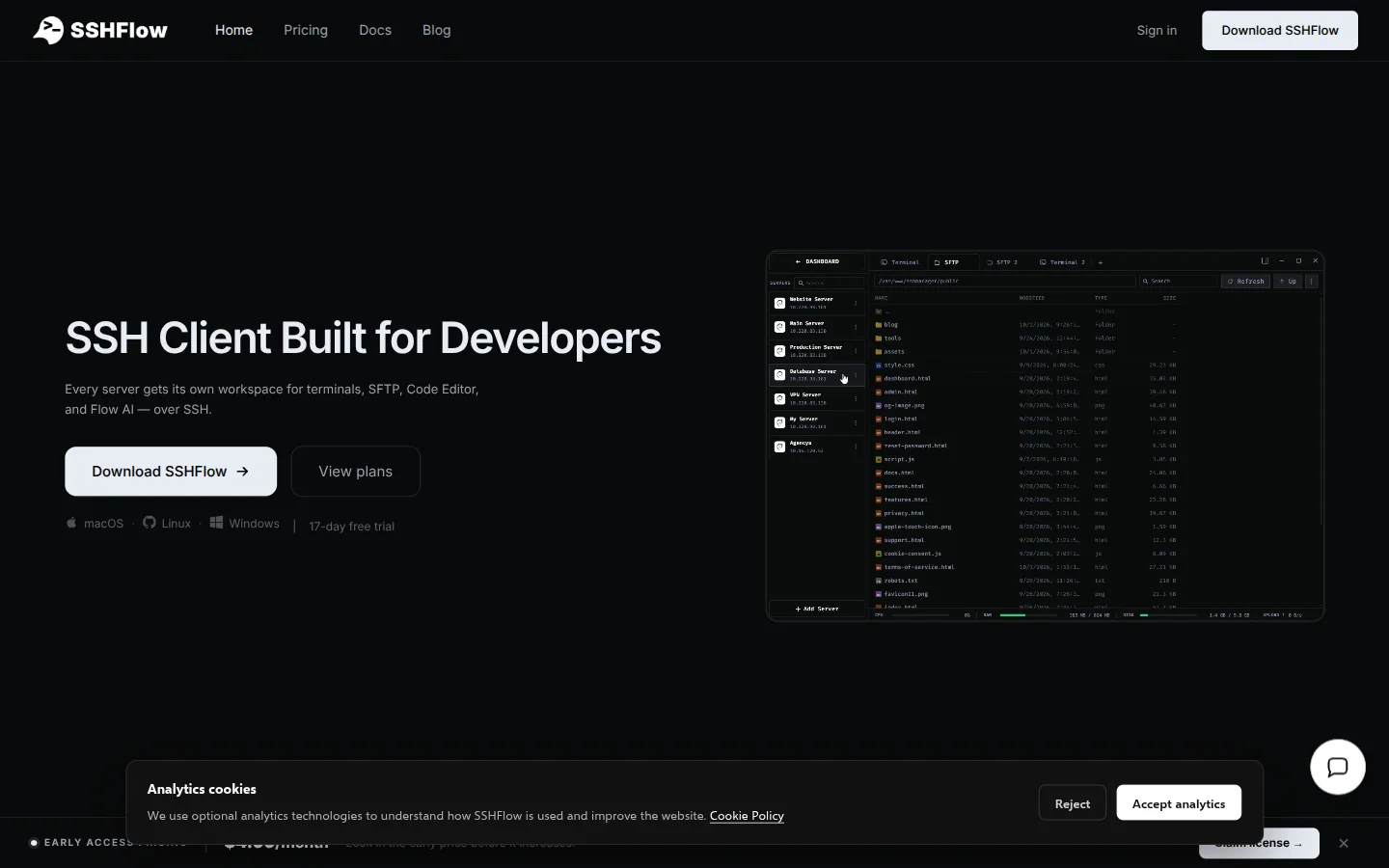
Task: Open VPN Server's three-dot menu in preview
Action: click(856, 398)
